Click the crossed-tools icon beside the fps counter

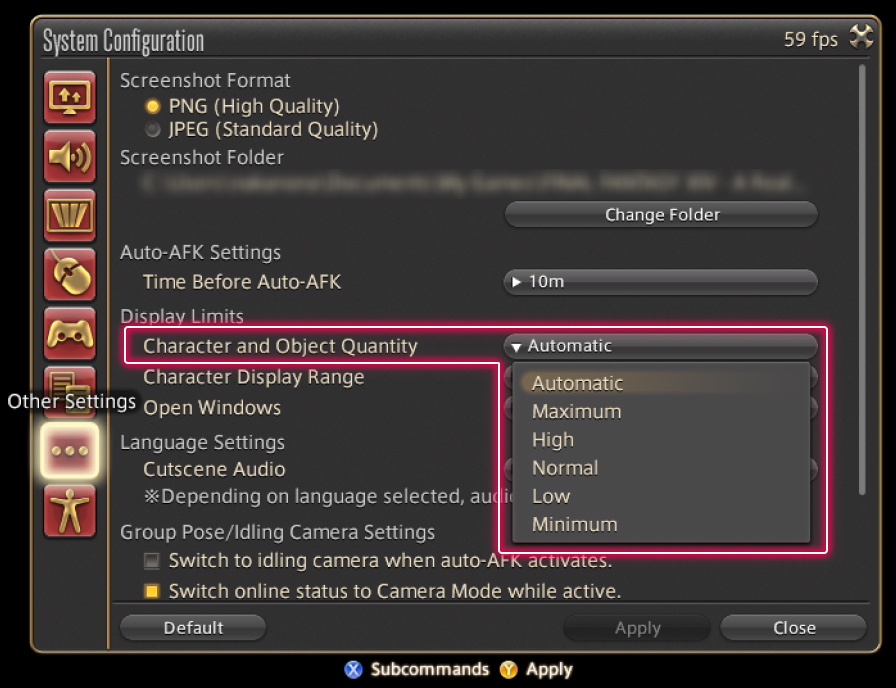(860, 39)
